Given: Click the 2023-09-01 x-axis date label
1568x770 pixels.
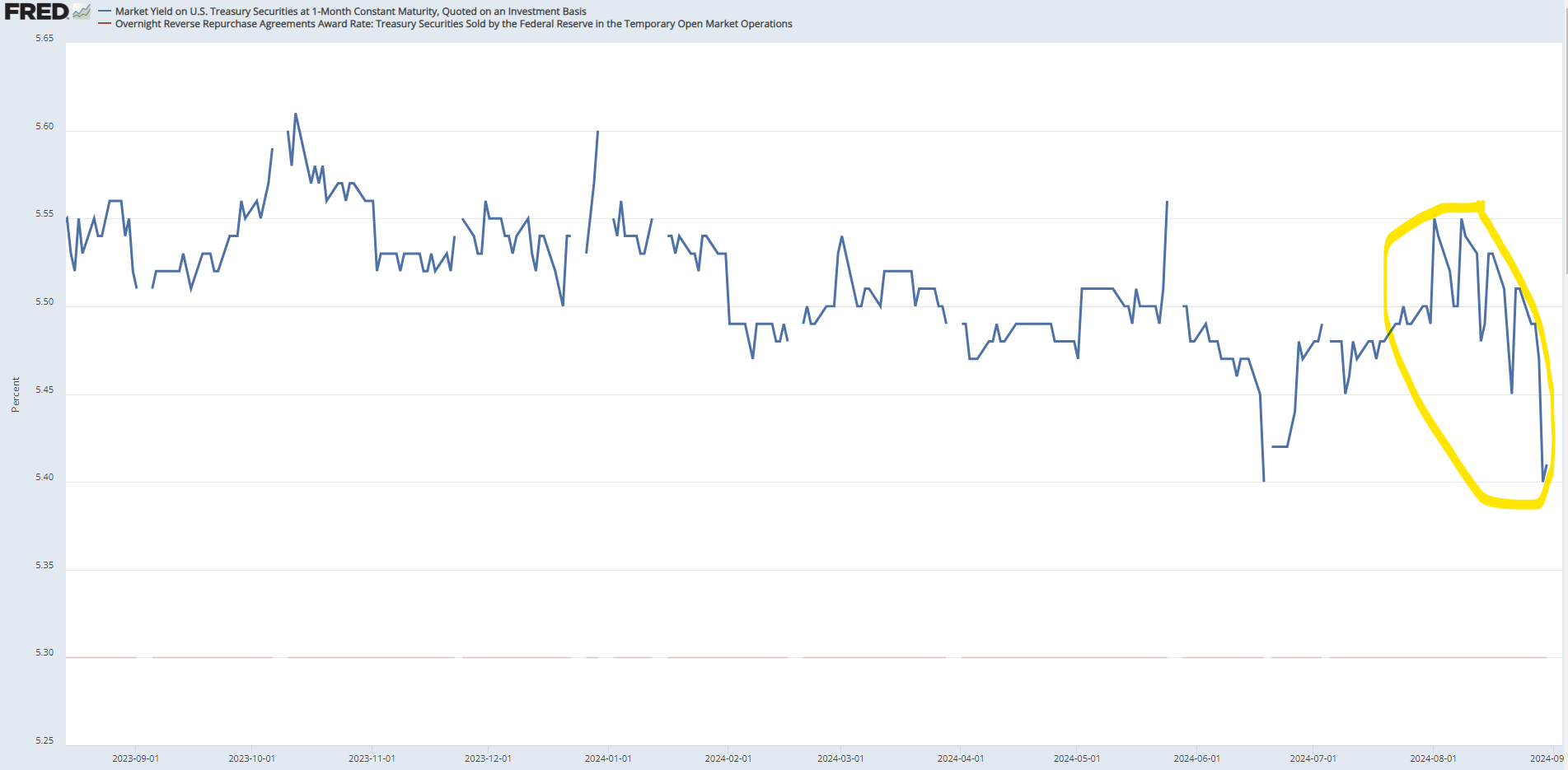Looking at the screenshot, I should coord(135,758).
